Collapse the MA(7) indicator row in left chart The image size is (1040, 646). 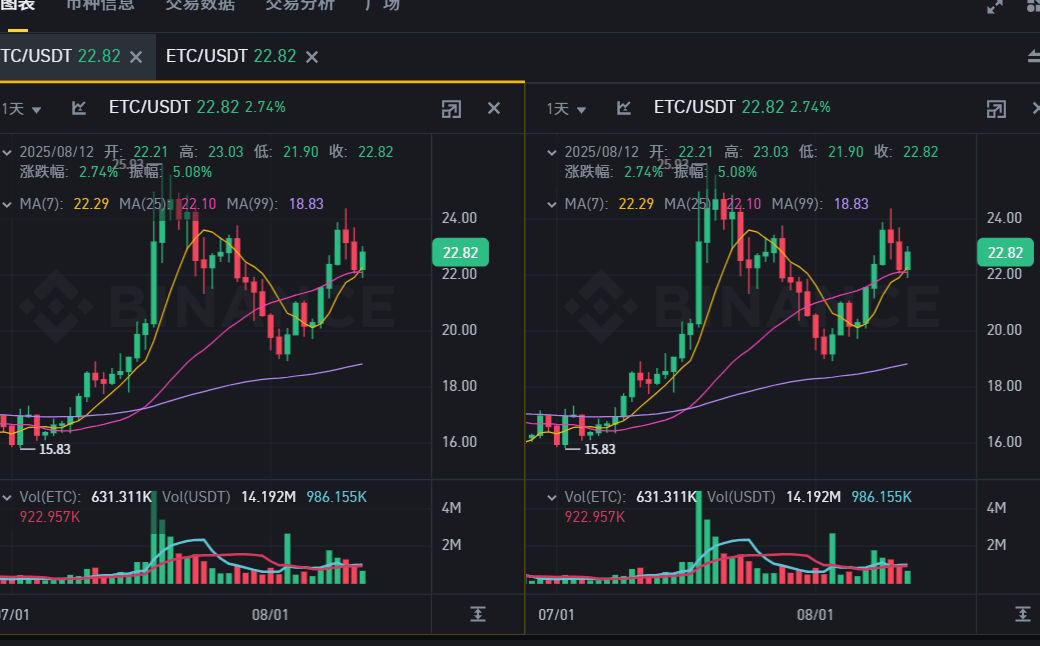pos(7,204)
